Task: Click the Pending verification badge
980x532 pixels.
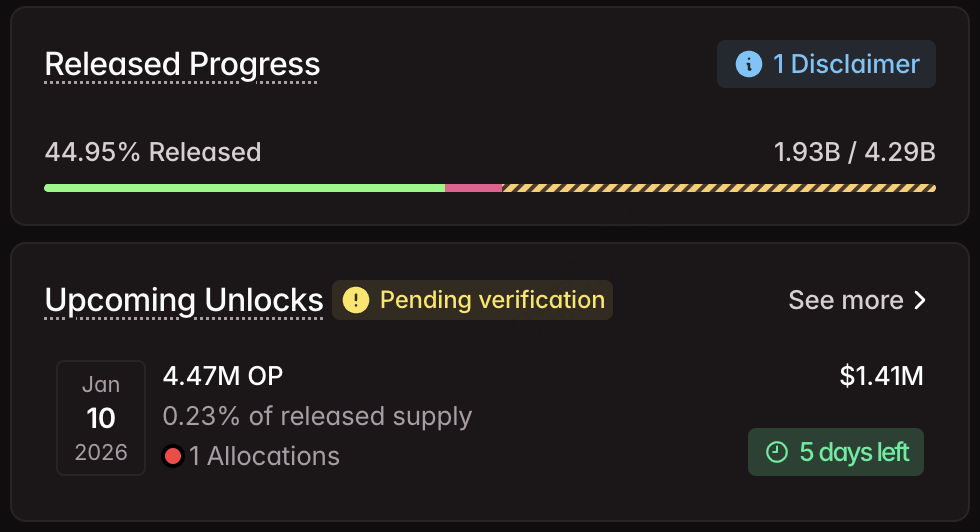Action: [x=472, y=300]
